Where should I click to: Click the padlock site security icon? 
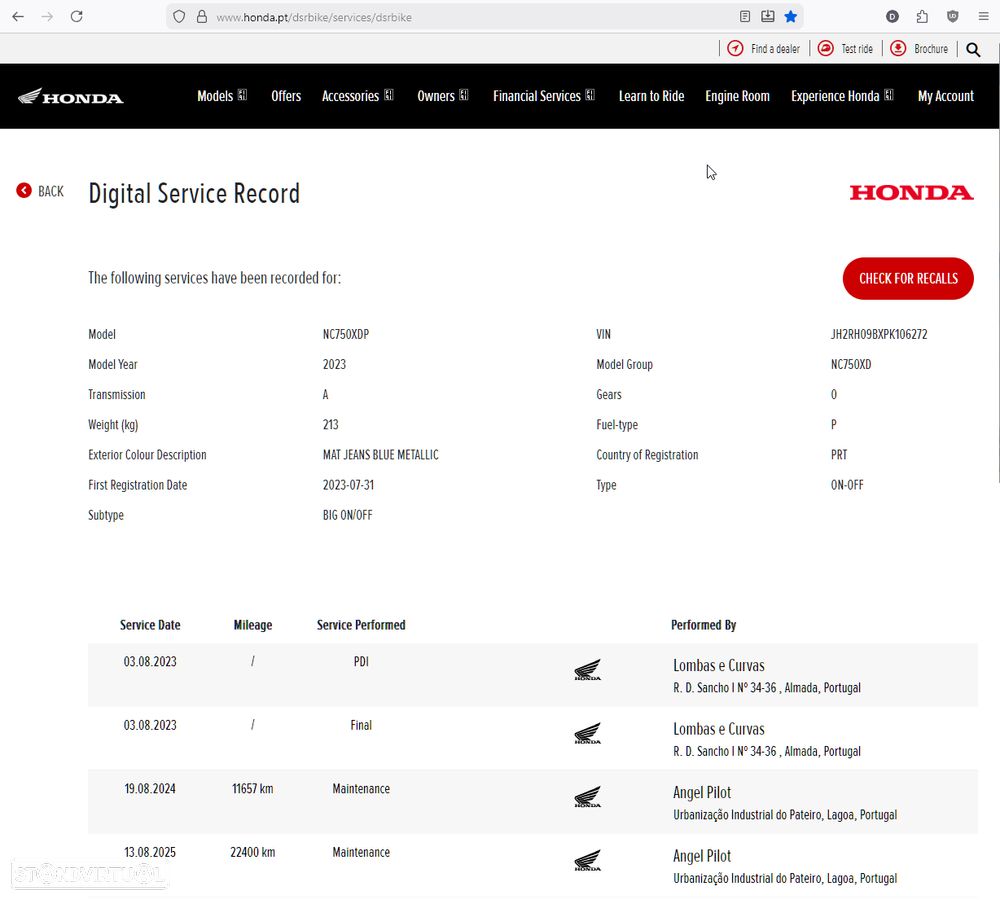(x=202, y=17)
